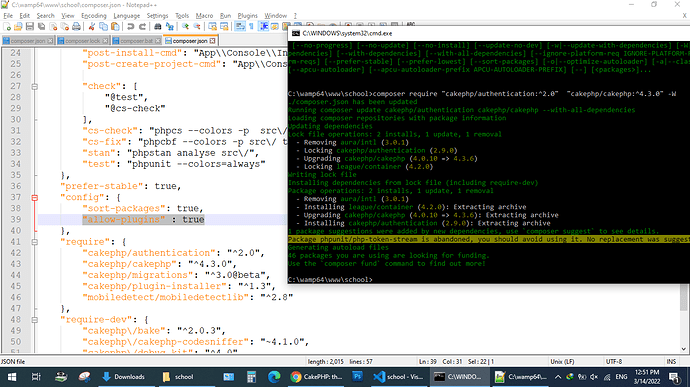
Task: Click the Close All documents toolbar icon
Action: point(64,27)
